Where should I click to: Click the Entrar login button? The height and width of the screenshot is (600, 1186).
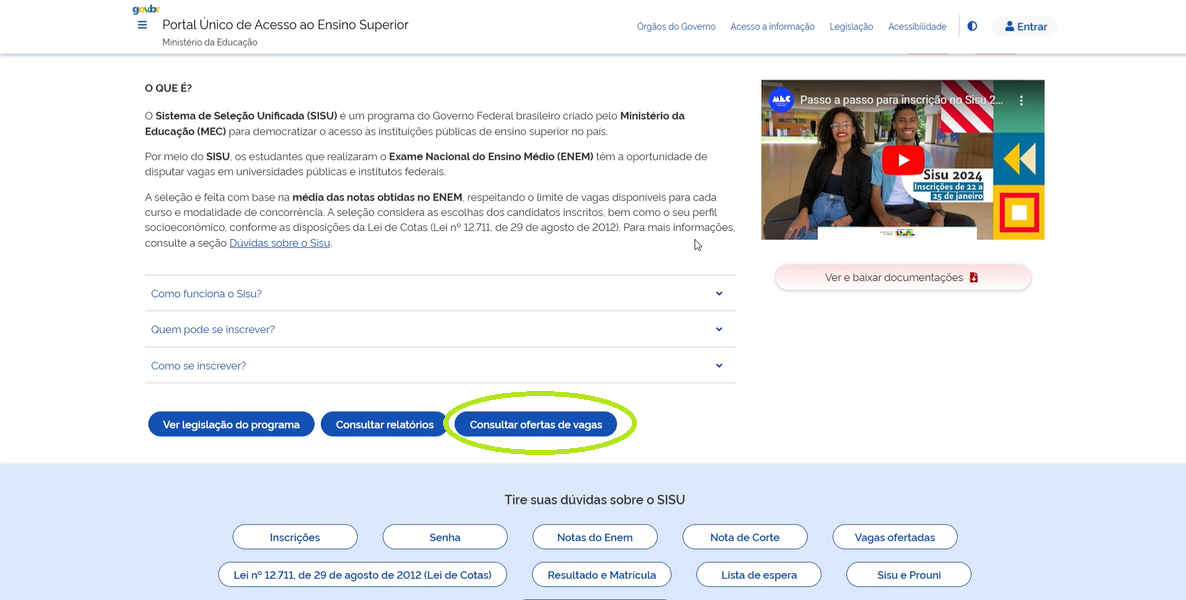(1025, 27)
